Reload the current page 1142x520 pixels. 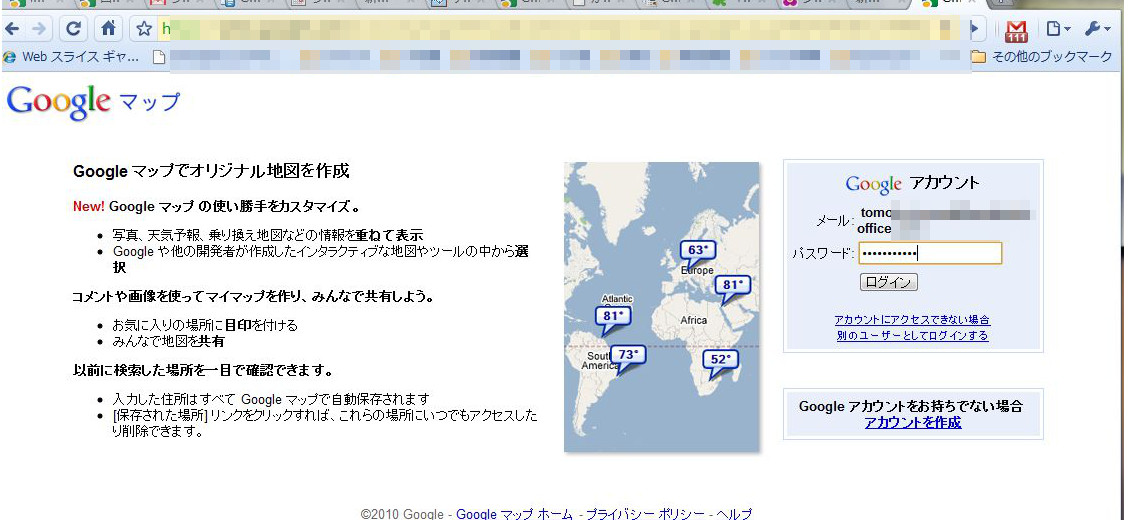(x=73, y=29)
